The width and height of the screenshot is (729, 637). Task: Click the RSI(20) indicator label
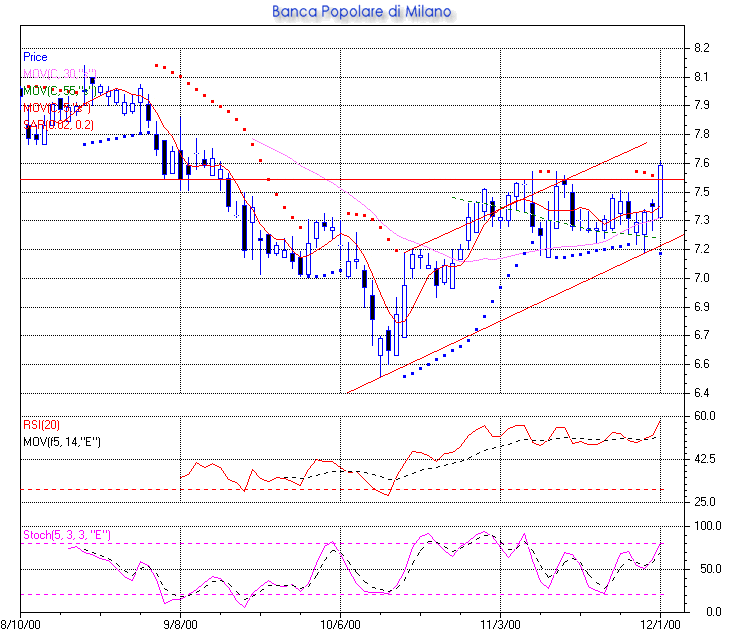[41, 425]
